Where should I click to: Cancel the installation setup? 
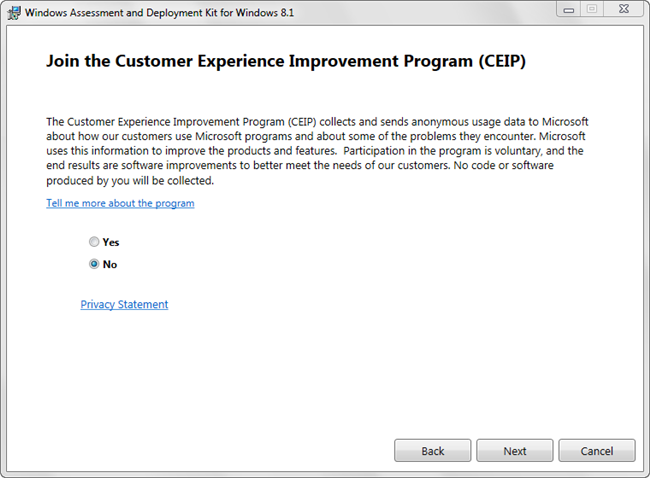coord(597,451)
